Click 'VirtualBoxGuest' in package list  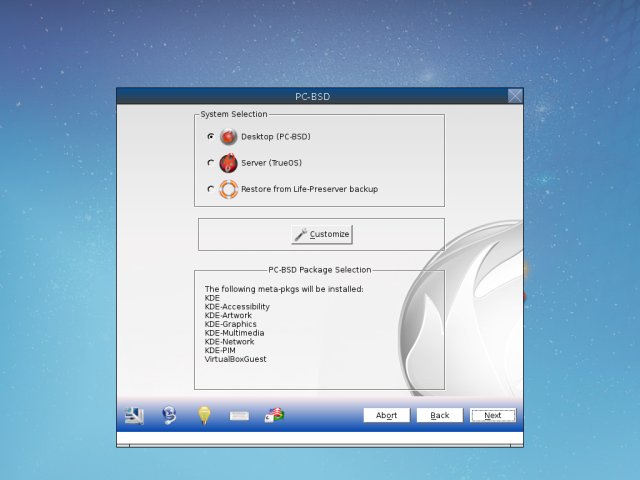[236, 359]
